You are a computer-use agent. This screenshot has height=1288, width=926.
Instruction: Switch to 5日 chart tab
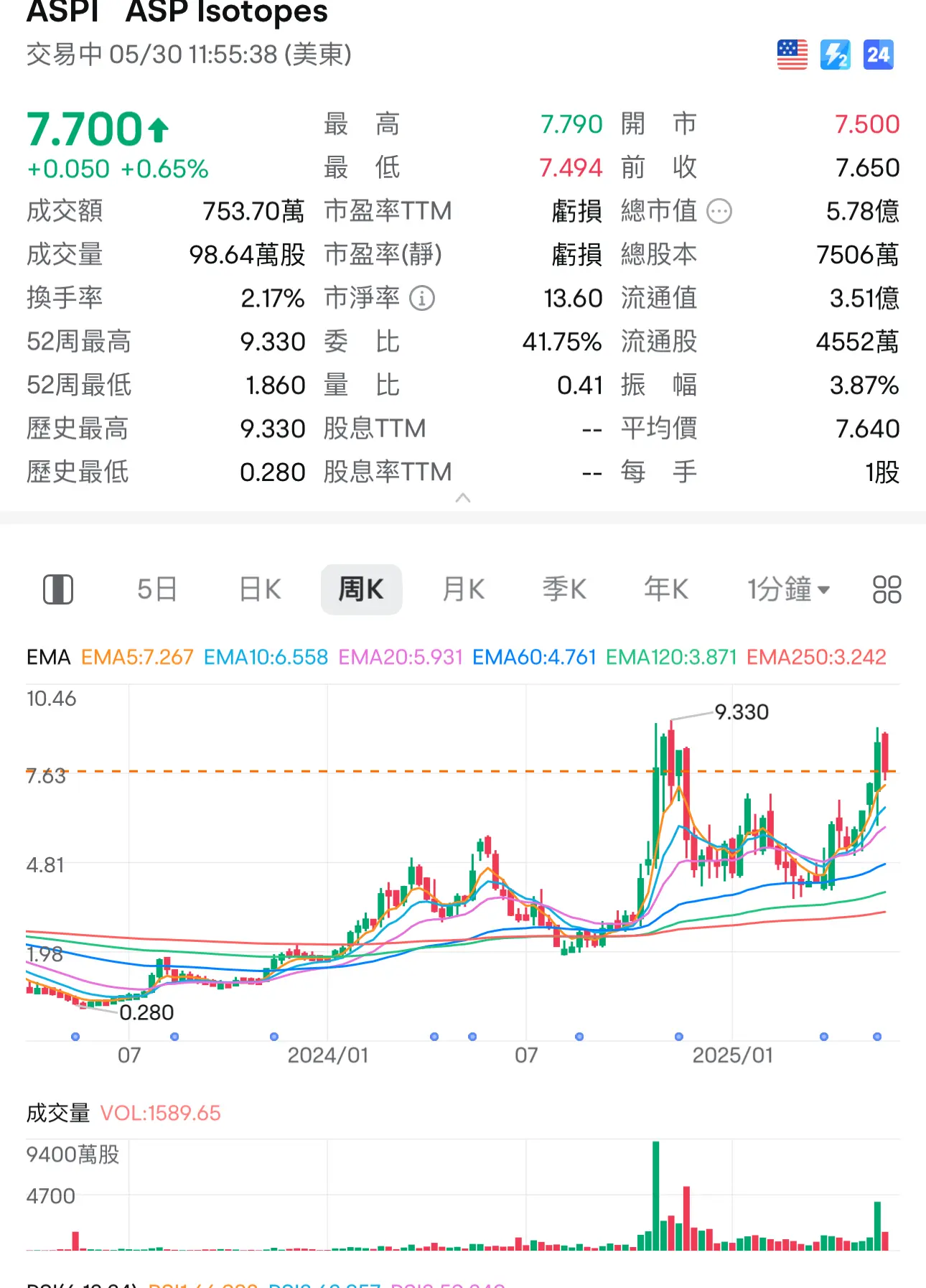pos(157,589)
